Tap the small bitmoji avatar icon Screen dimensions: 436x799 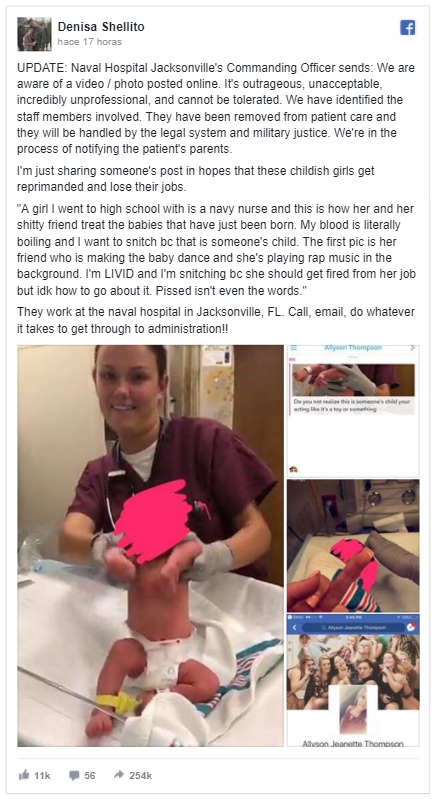tap(293, 469)
